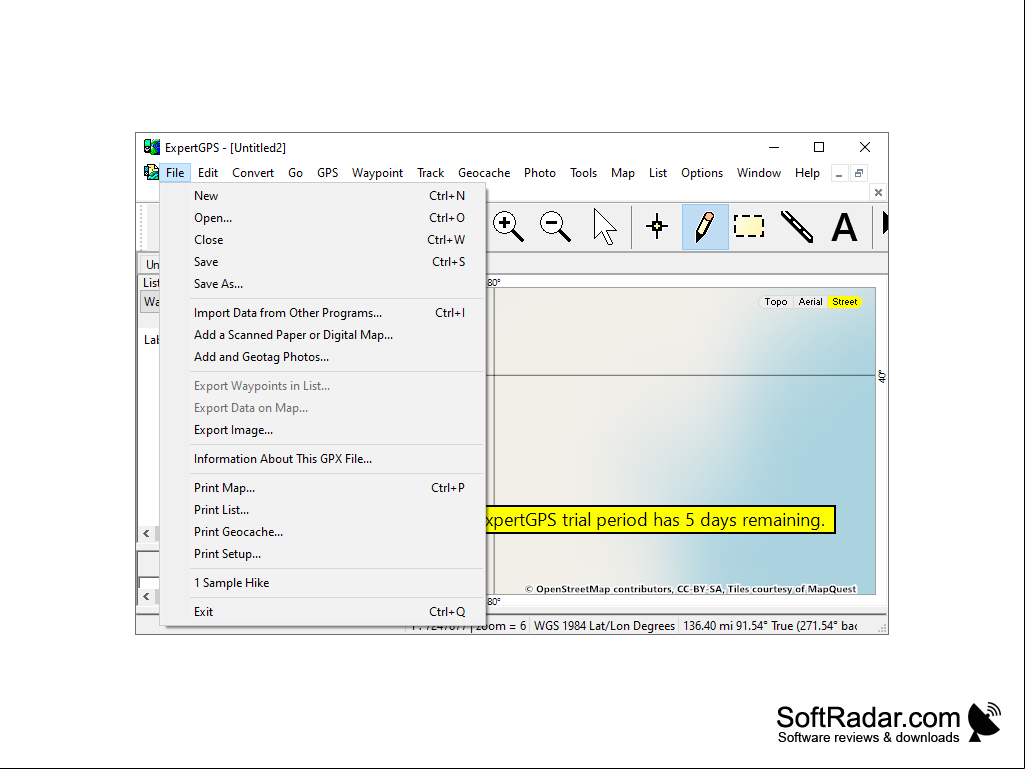This screenshot has height=769, width=1025.
Task: Select Add a Scanned Paper or Digital Map
Action: pos(323,335)
